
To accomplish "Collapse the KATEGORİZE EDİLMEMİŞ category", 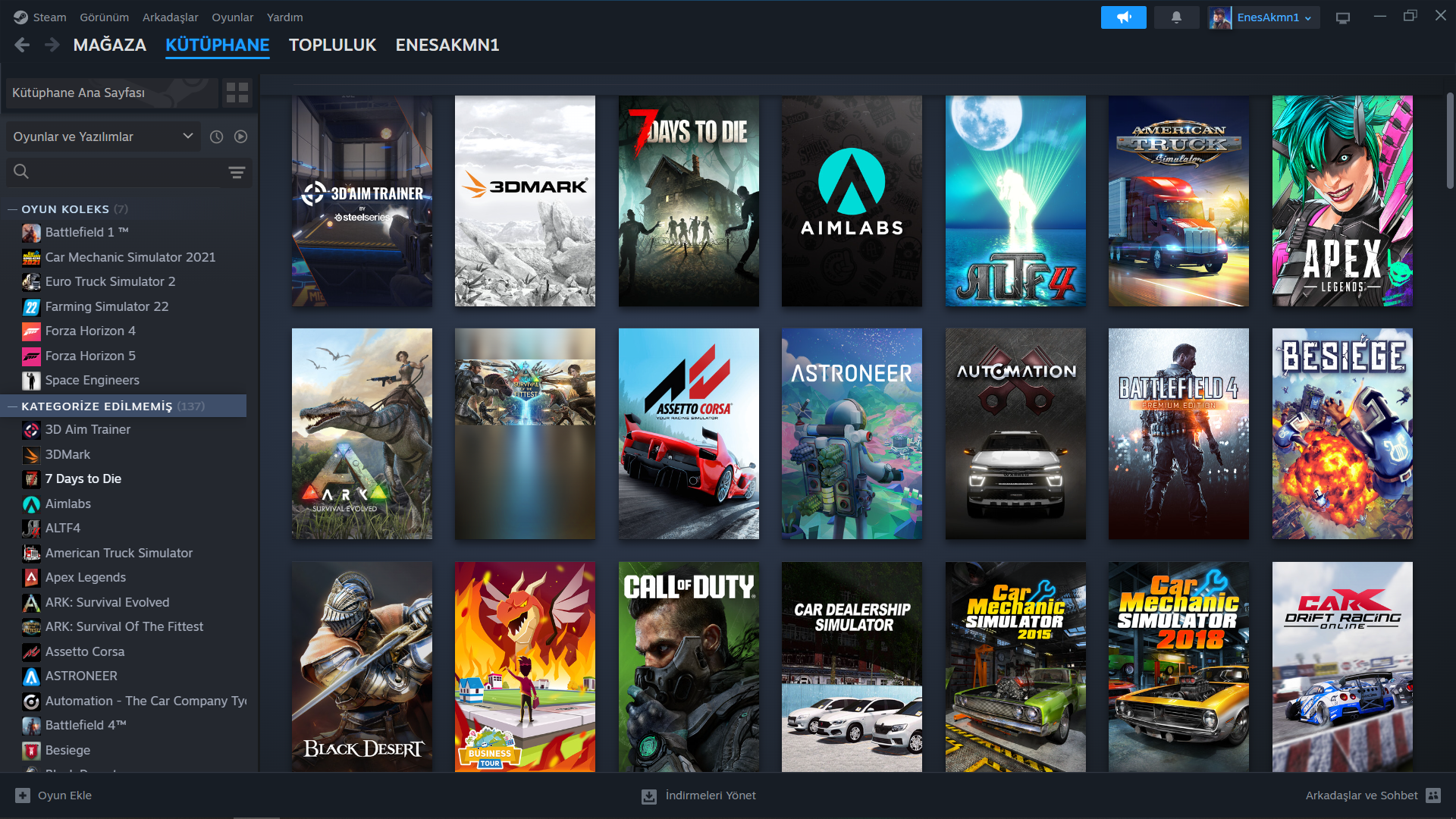I will (12, 406).
